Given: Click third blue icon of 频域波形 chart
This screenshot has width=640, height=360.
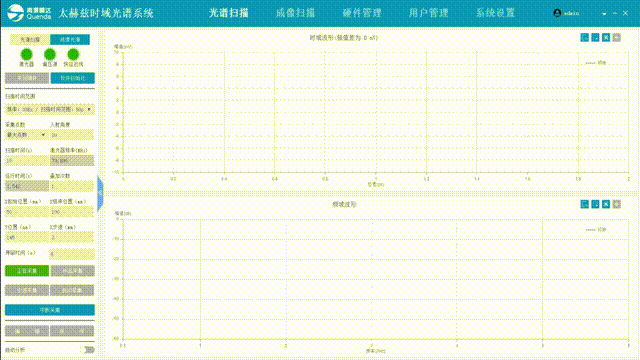Looking at the screenshot, I should [606, 204].
